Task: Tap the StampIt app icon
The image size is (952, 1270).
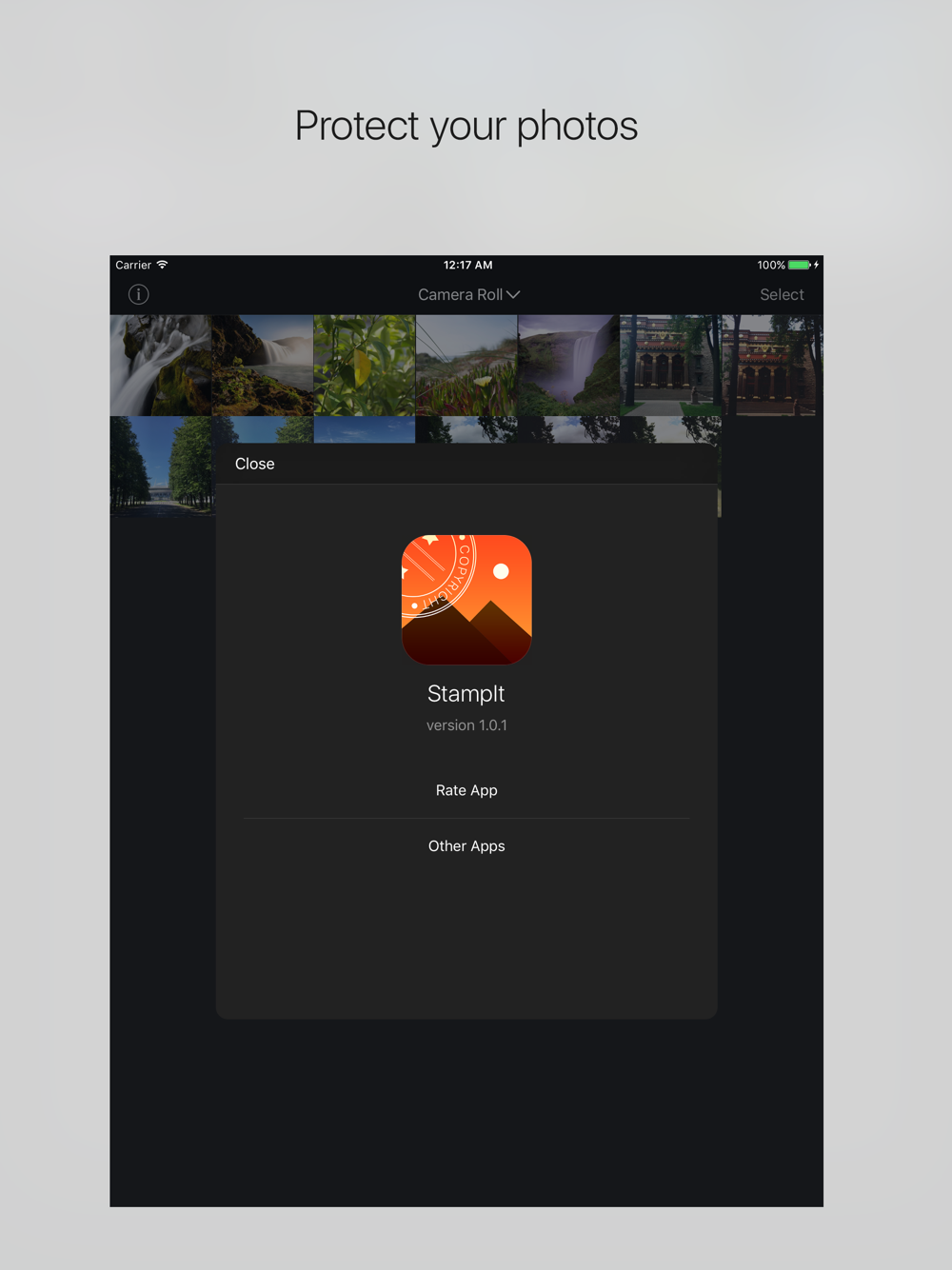Action: coord(466,600)
